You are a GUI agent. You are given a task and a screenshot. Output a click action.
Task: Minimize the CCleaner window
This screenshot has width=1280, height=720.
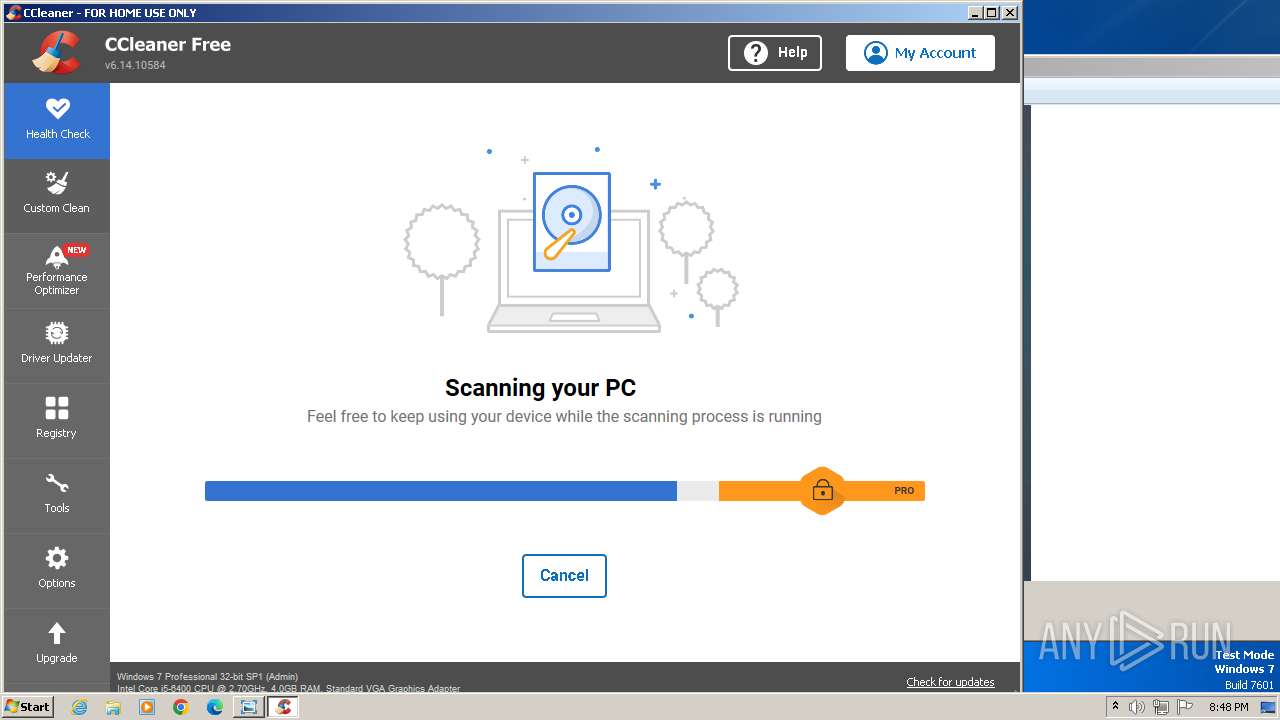[975, 13]
